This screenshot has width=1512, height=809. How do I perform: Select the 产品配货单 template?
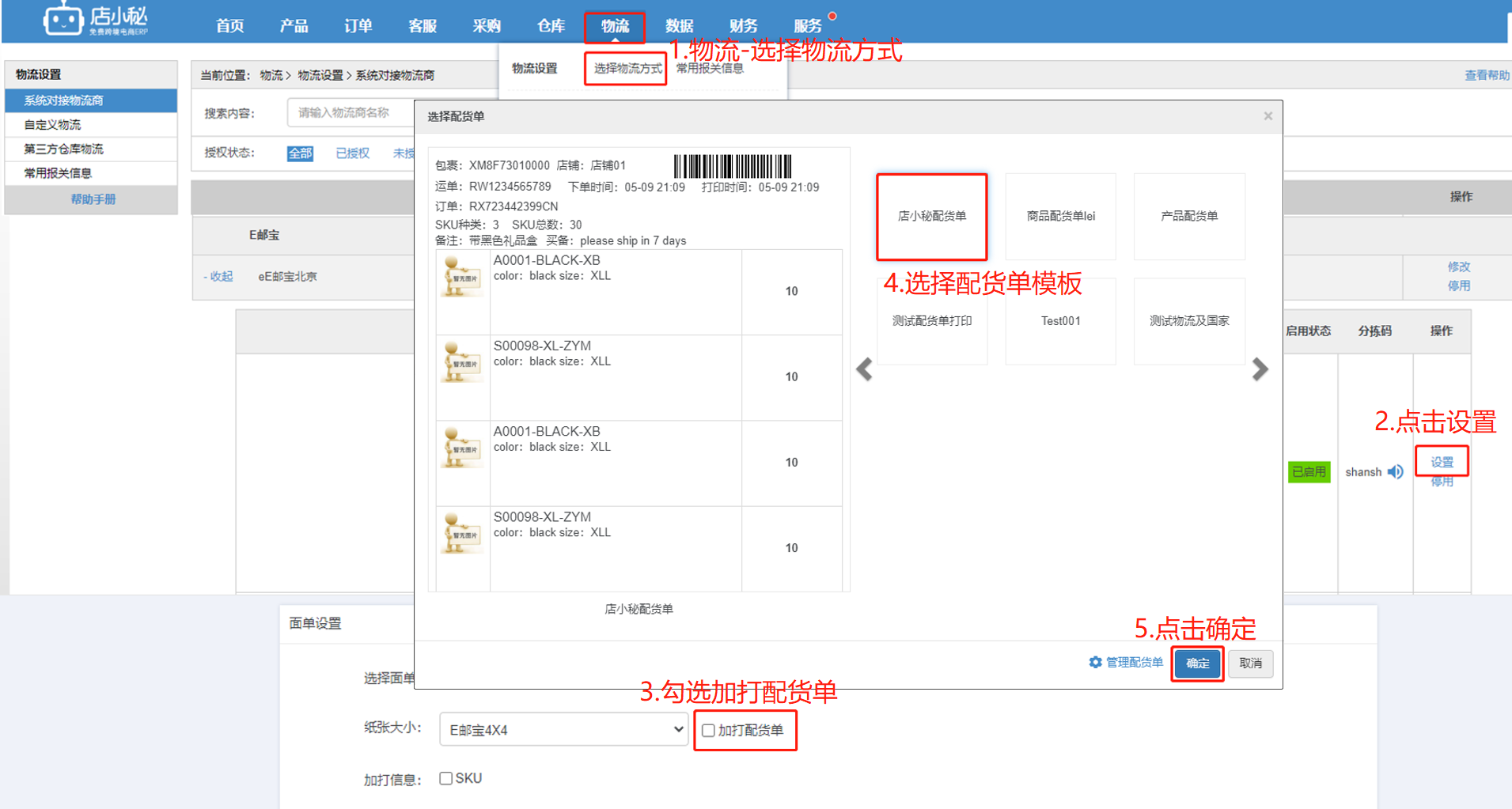click(x=1189, y=217)
